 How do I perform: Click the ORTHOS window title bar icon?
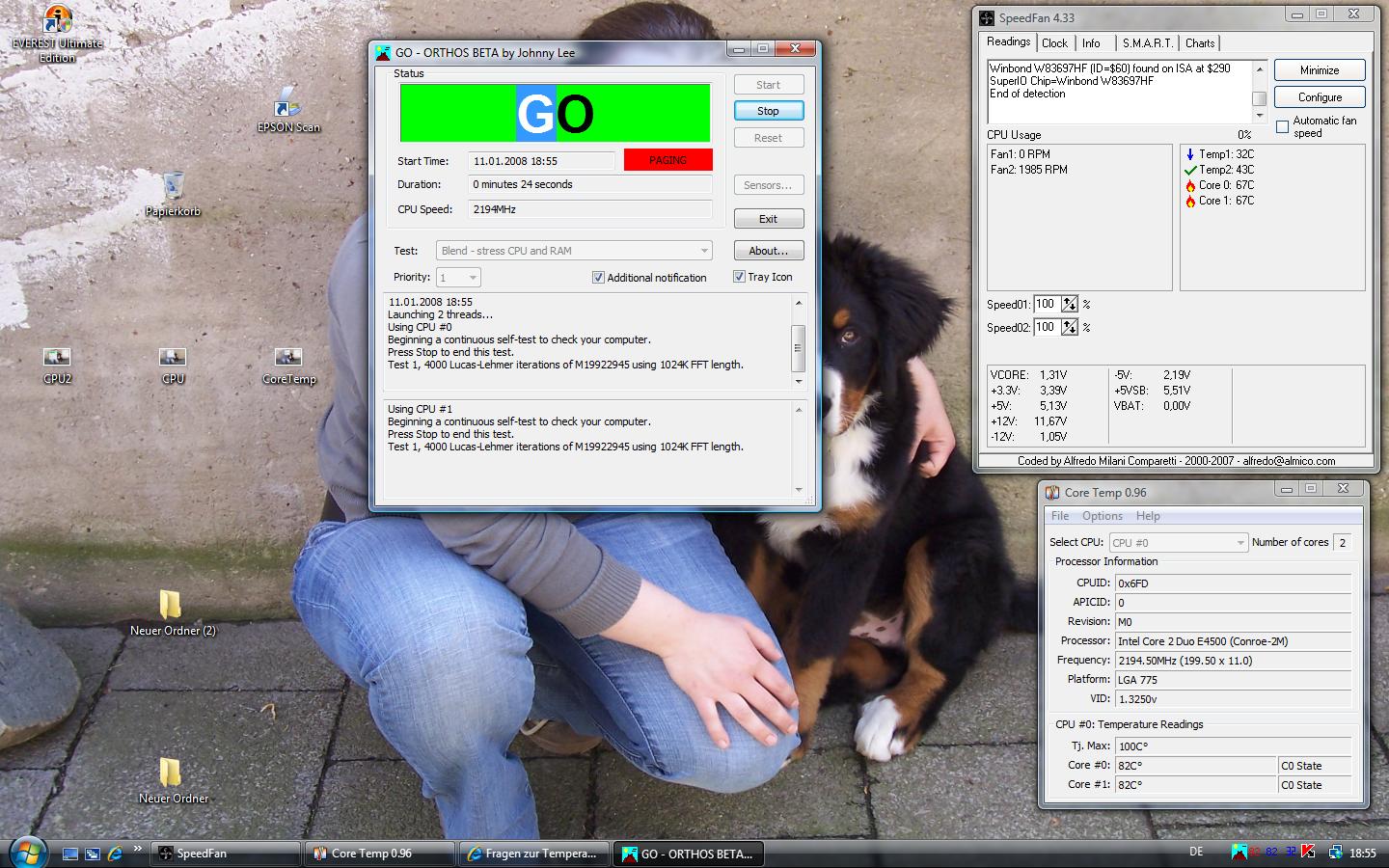383,53
